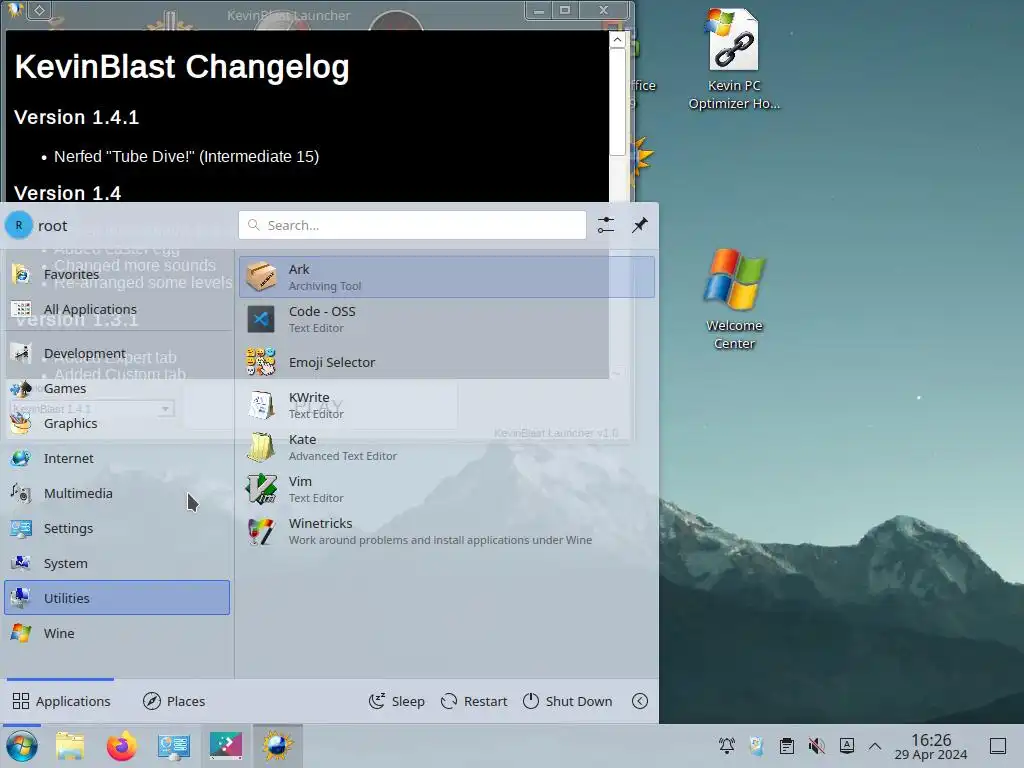Switch to Applications tab

point(61,701)
